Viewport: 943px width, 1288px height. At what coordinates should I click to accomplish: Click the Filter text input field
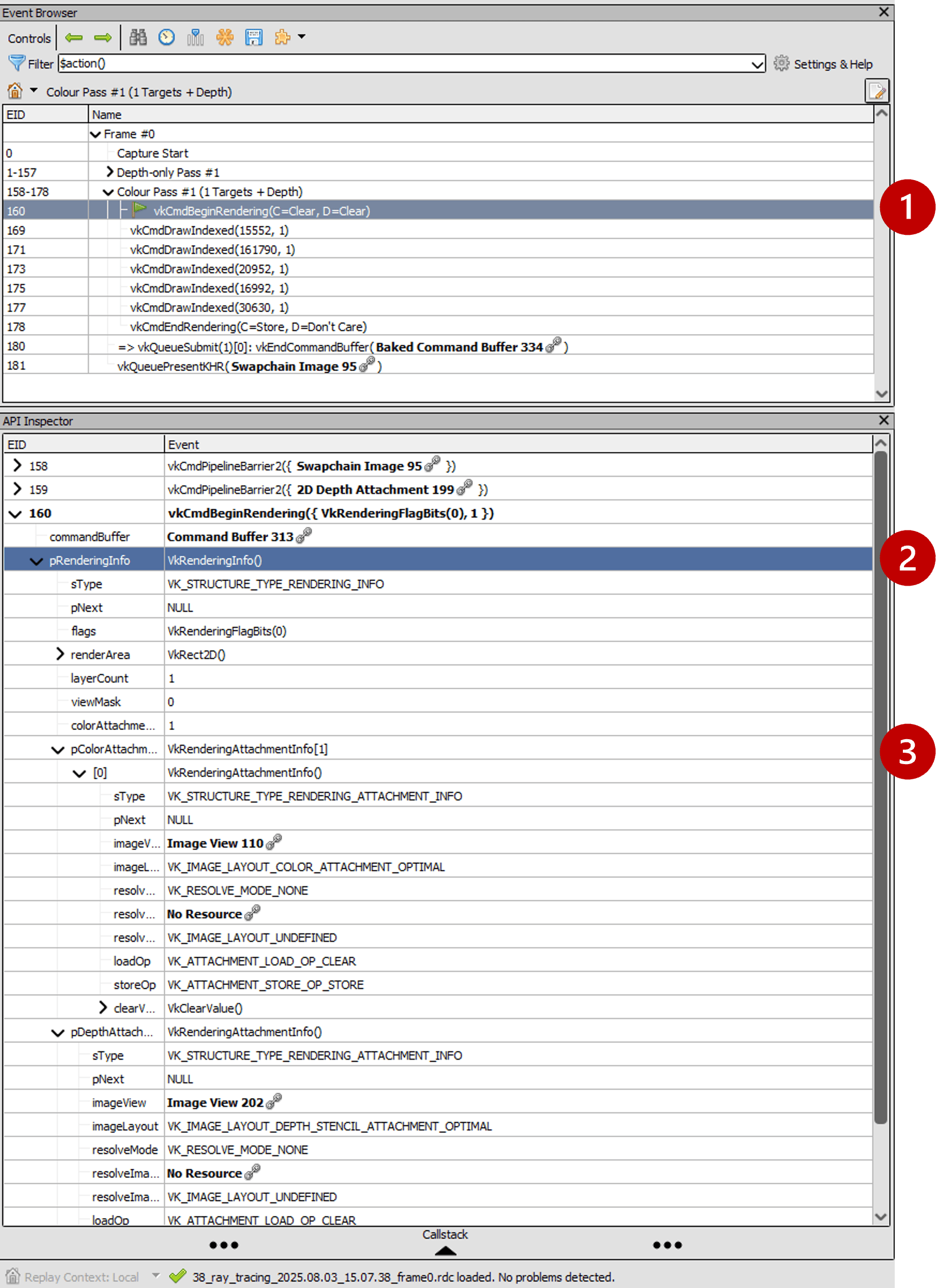pos(404,63)
